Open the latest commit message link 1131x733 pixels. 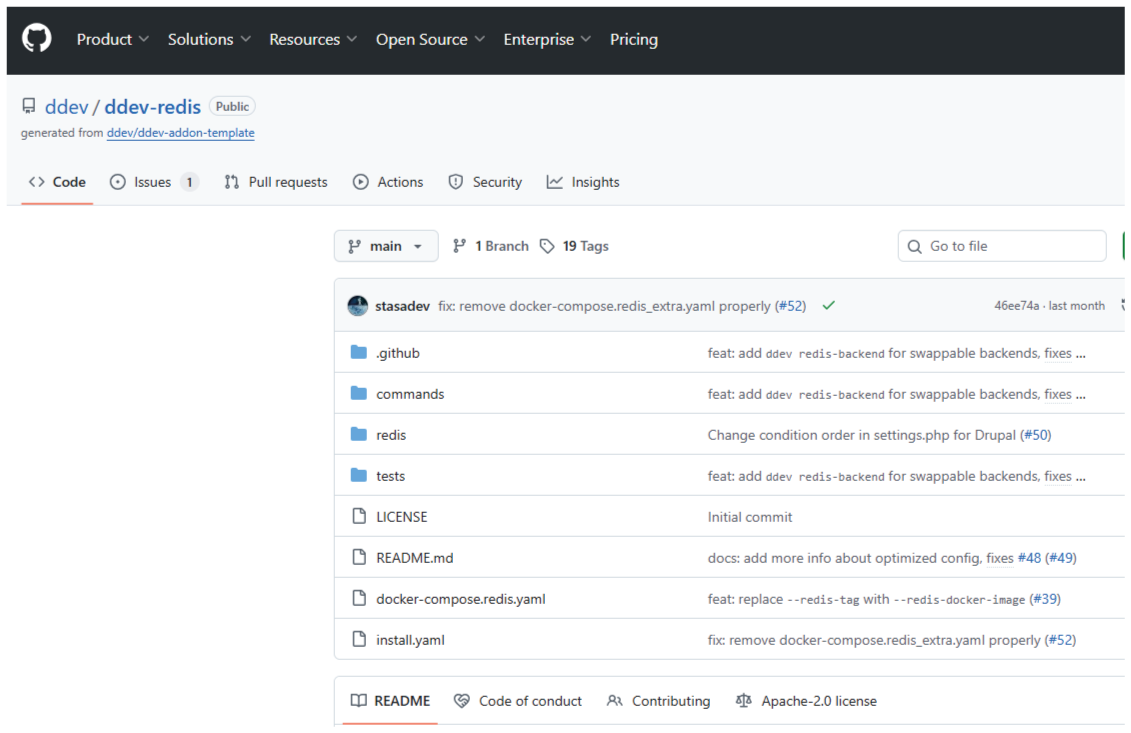[x=604, y=306]
